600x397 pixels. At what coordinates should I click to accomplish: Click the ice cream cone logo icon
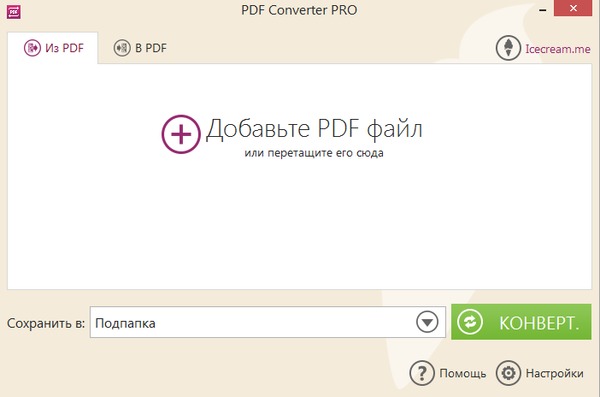click(x=508, y=48)
